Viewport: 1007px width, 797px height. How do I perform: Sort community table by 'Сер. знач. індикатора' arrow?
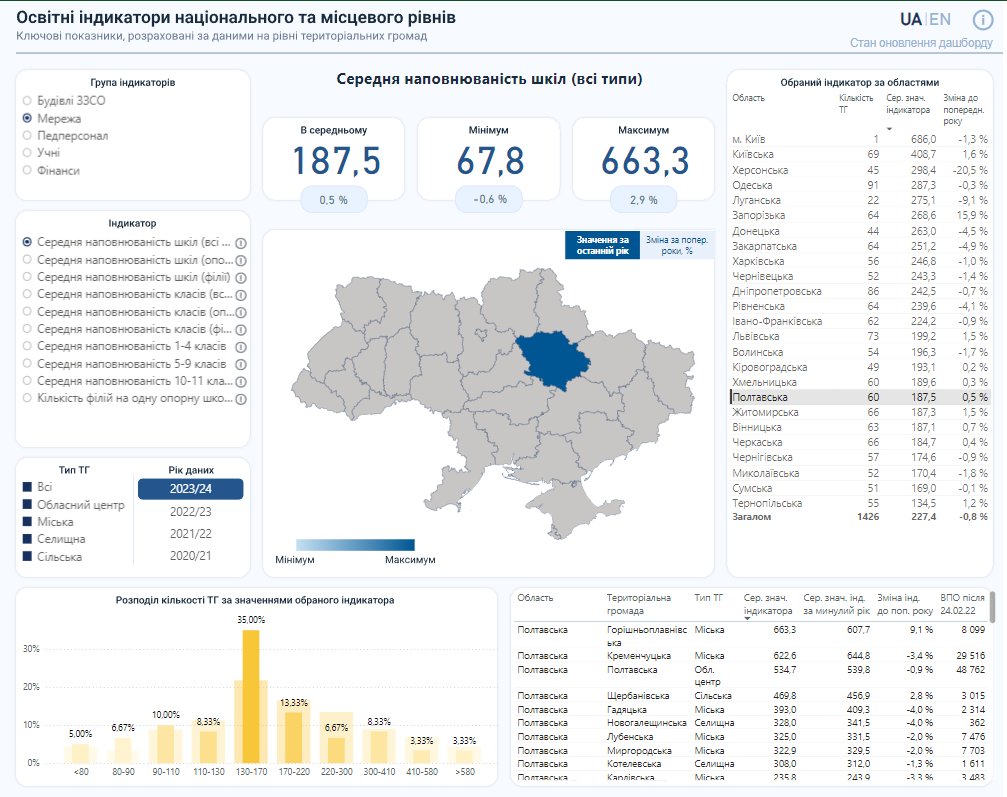[747, 619]
